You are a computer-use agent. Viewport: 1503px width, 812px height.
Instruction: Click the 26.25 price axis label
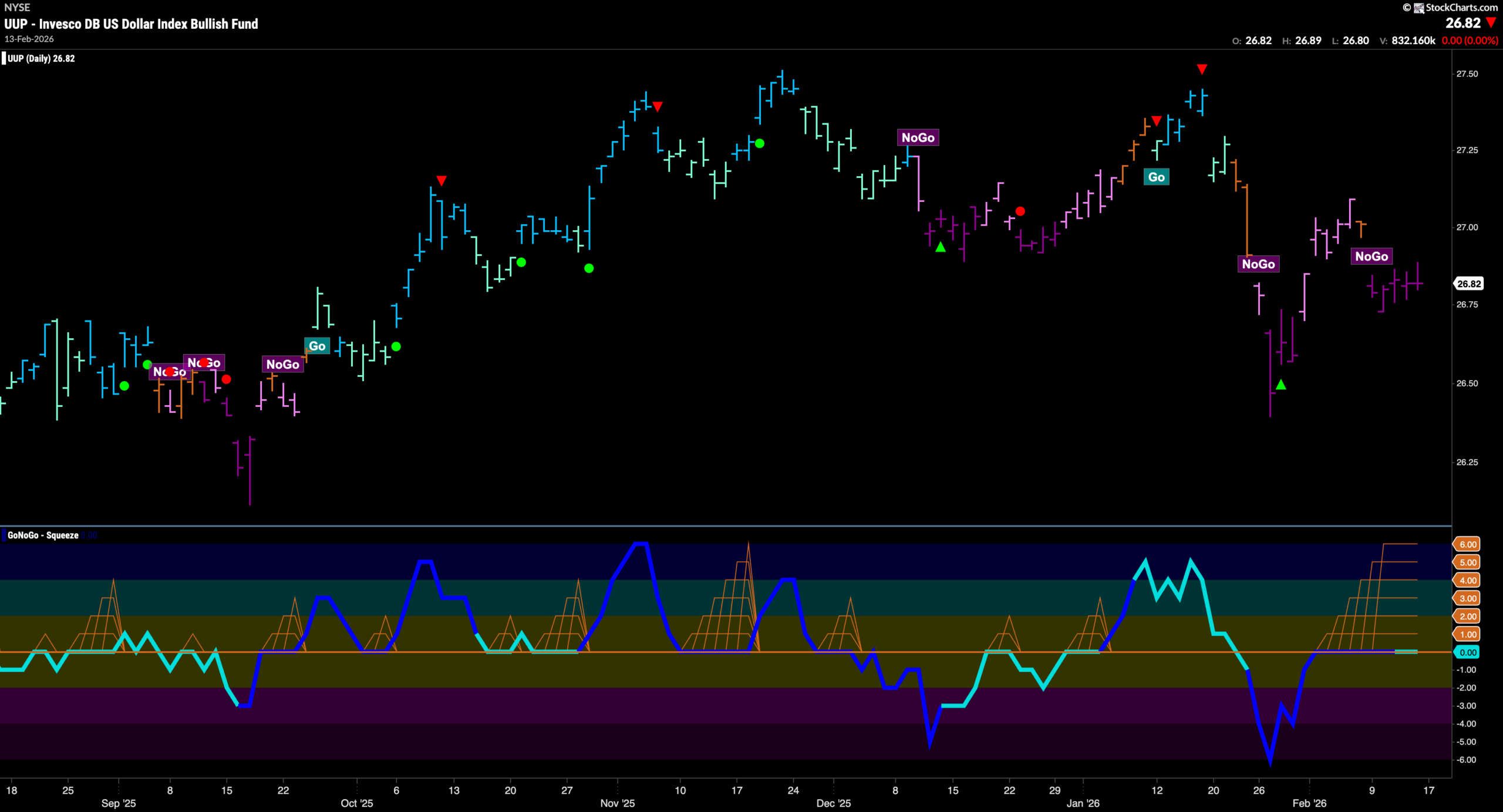1467,462
